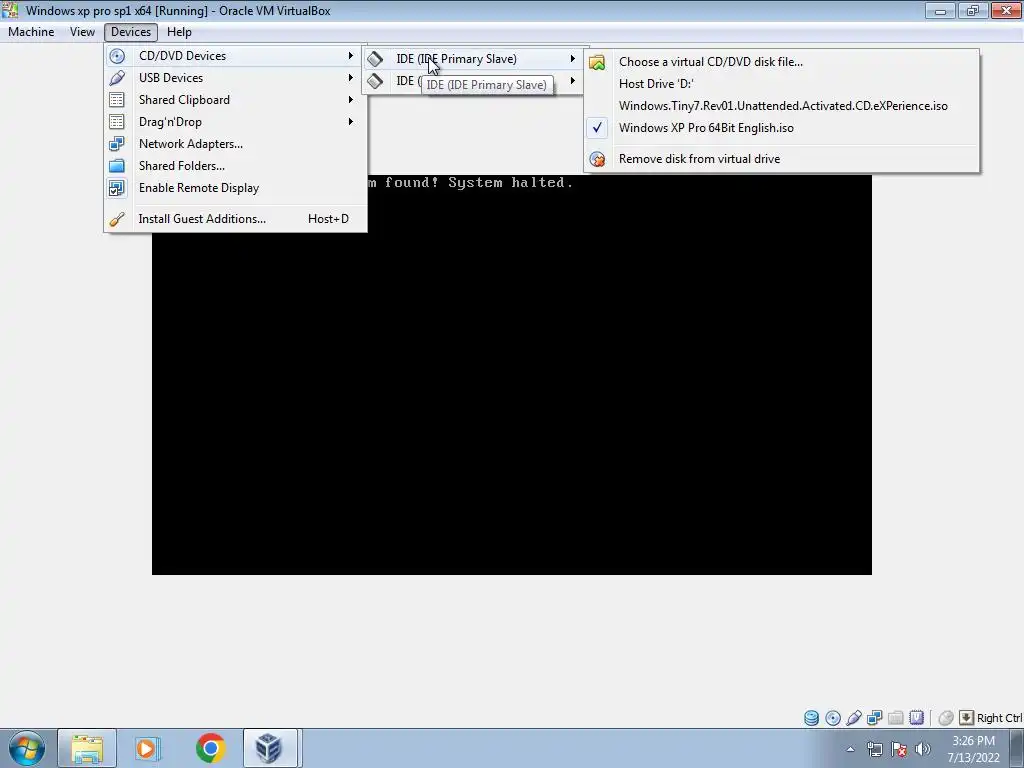Open the View menu

tap(82, 32)
